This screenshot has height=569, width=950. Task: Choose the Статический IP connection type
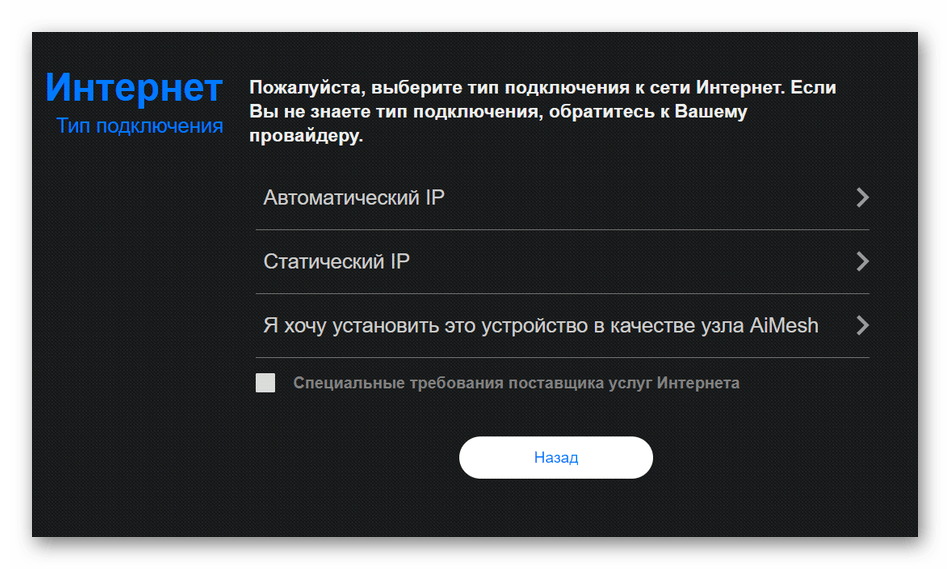pyautogui.click(x=336, y=262)
